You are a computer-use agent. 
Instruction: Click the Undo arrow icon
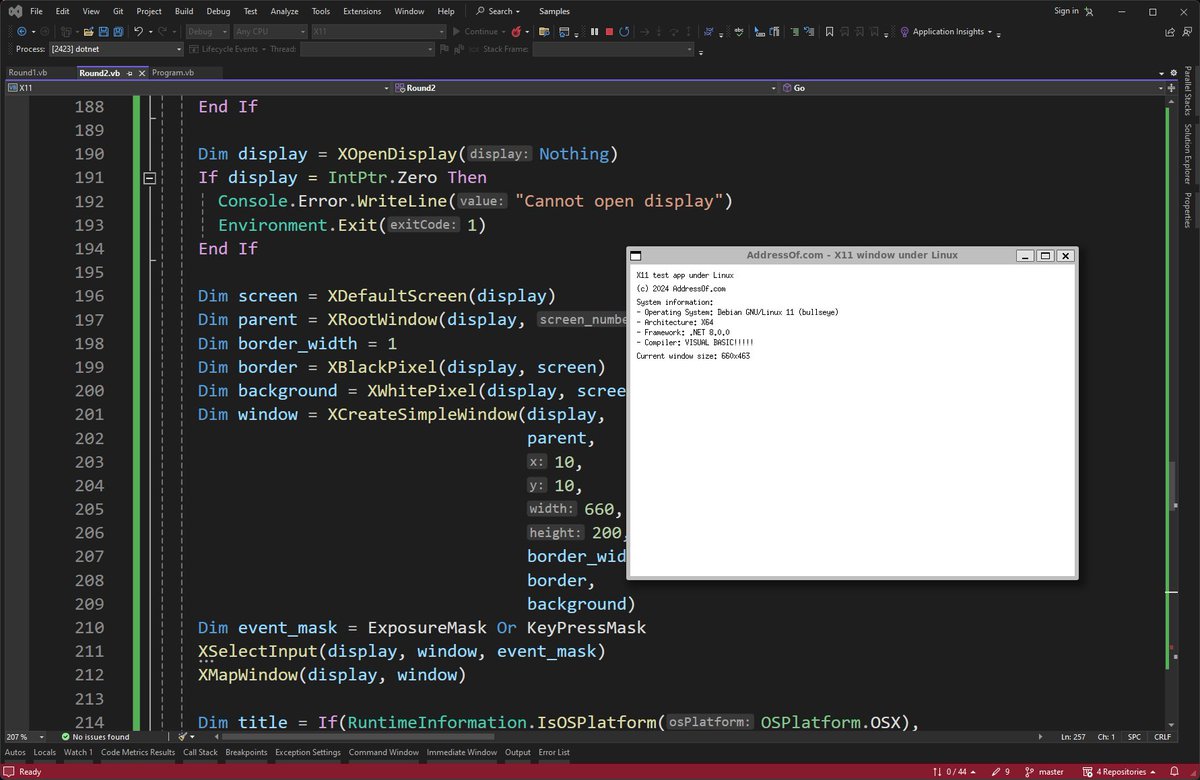tap(139, 31)
